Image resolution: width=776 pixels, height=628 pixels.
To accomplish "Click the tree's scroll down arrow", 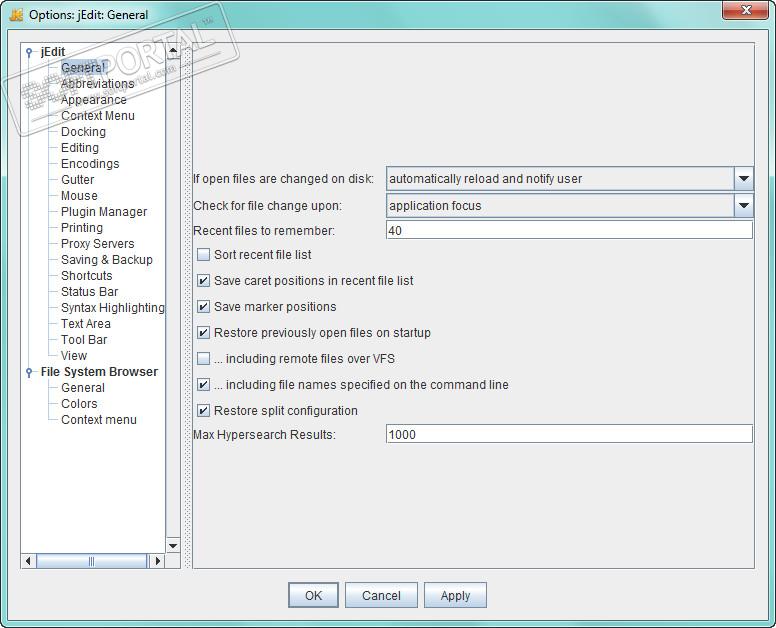I will [x=173, y=545].
